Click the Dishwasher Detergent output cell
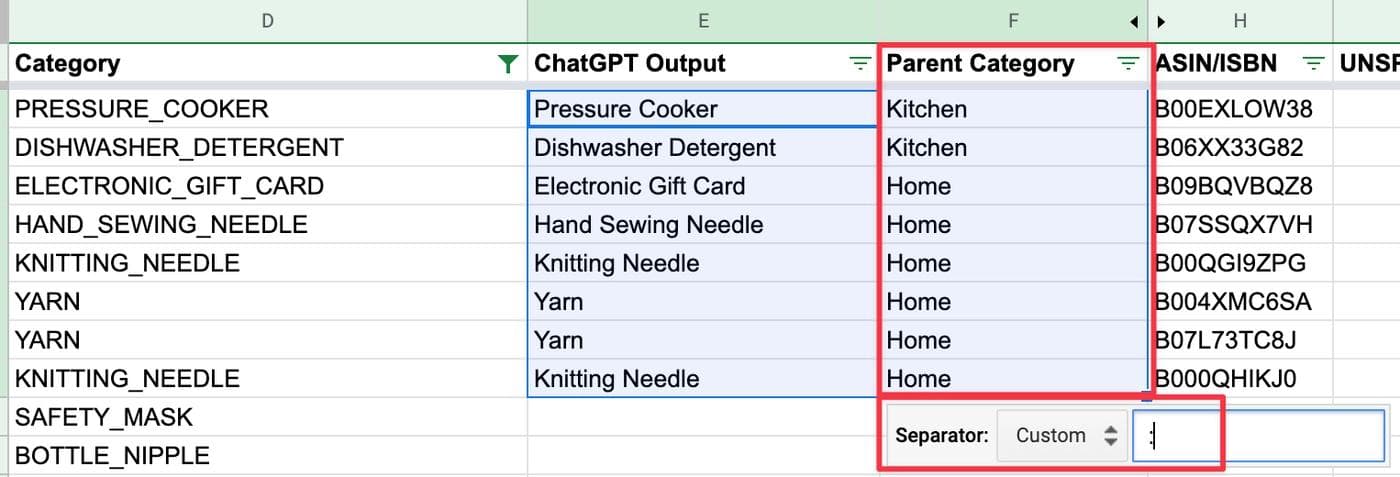Image resolution: width=1400 pixels, height=477 pixels. pyautogui.click(x=703, y=148)
